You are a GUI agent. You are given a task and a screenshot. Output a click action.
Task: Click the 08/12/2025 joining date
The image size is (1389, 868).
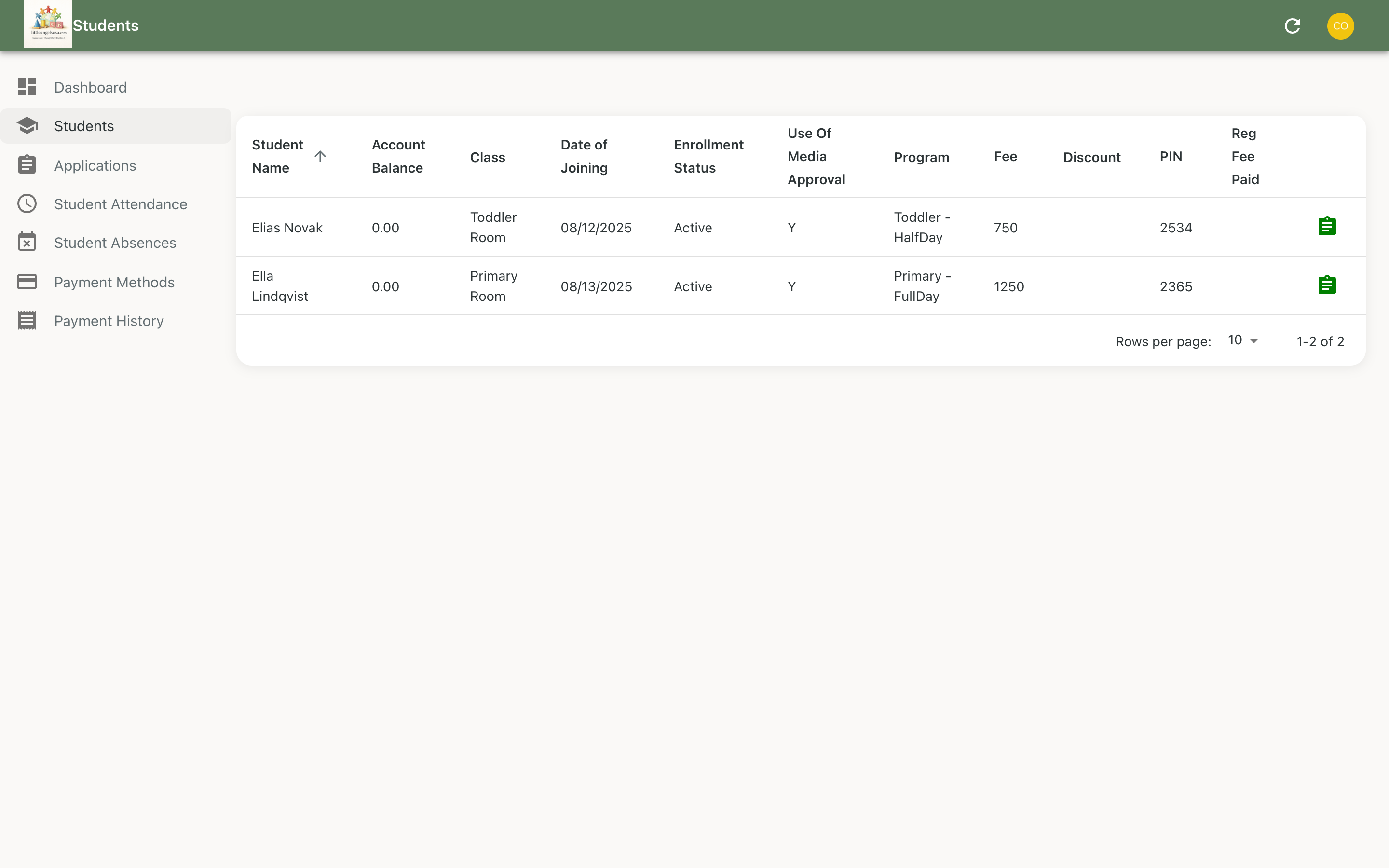(596, 227)
